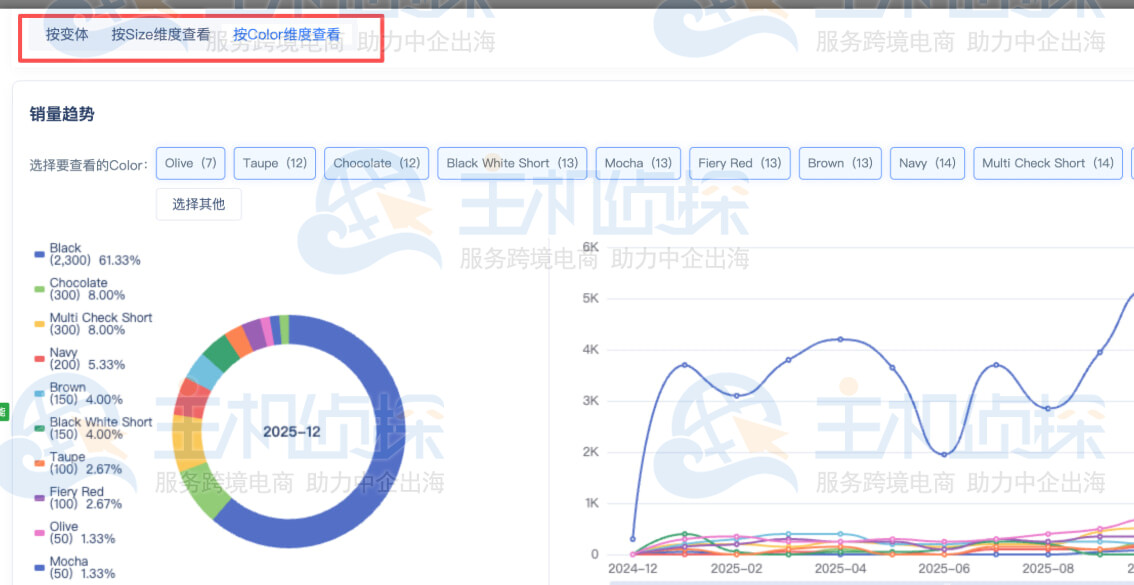Toggle the Brown (13) color chip

point(840,163)
